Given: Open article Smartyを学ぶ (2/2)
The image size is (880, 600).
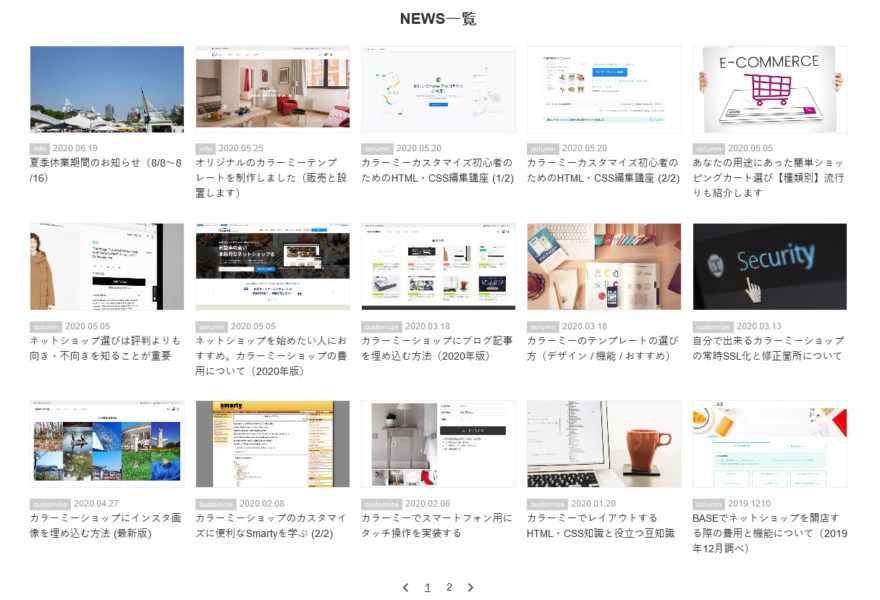Looking at the screenshot, I should [x=271, y=525].
